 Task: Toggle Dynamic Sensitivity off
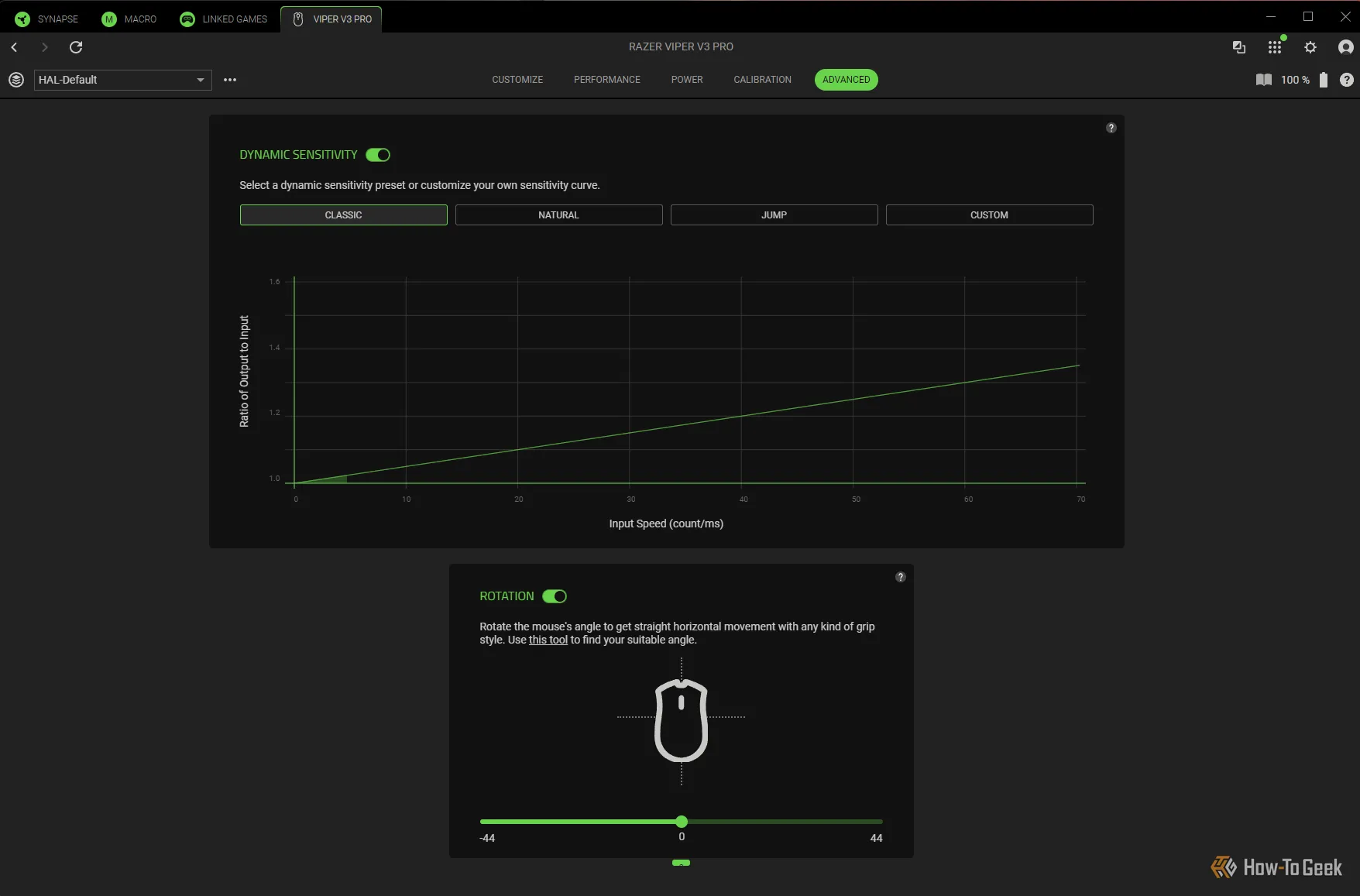[x=378, y=155]
